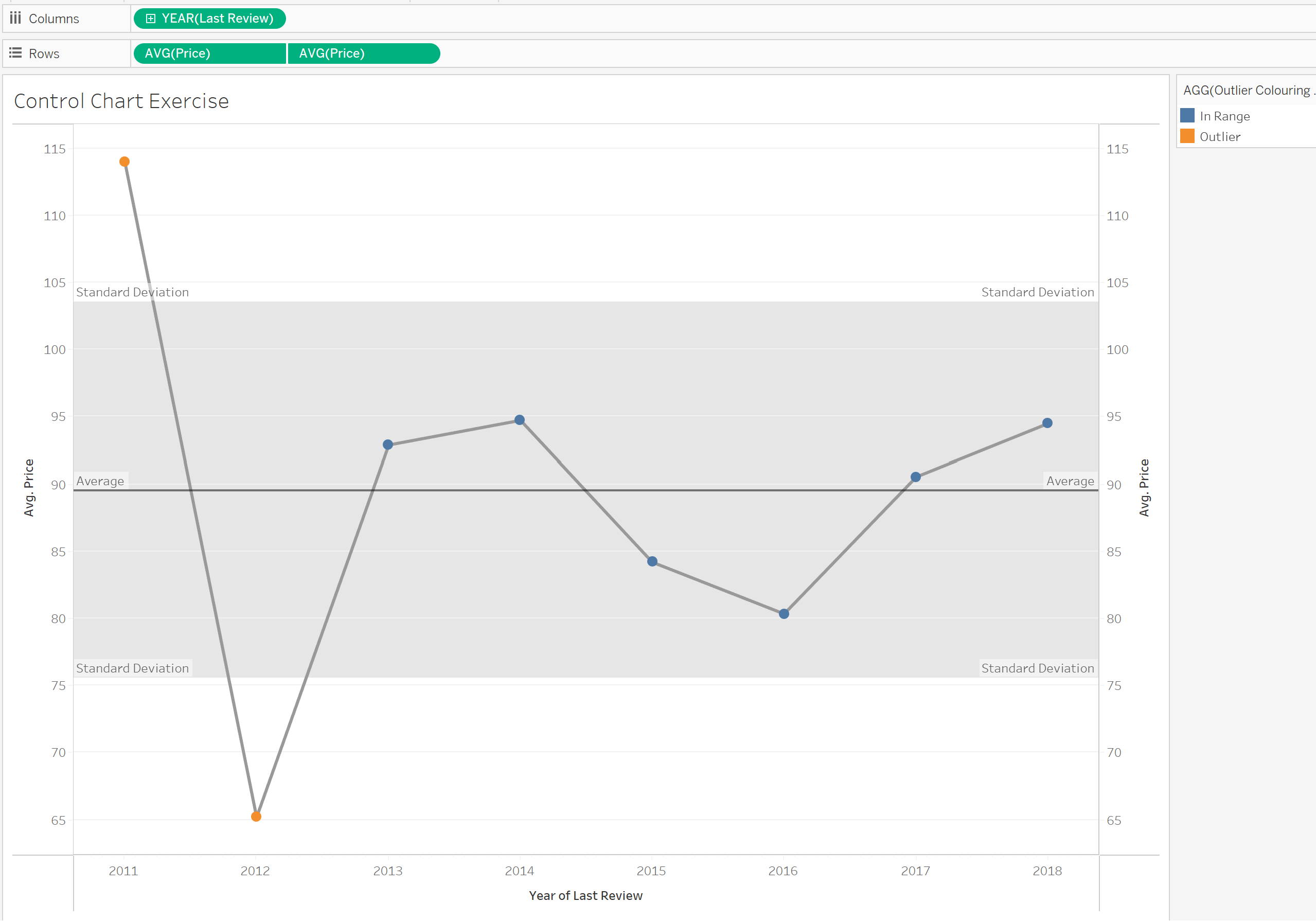The height and width of the screenshot is (921, 1316).
Task: Click the orange Outlier legend swatch
Action: pos(1187,136)
